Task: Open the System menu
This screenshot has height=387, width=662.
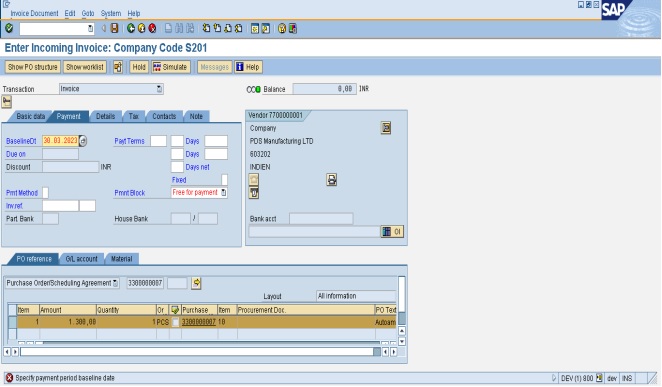Action: click(111, 13)
